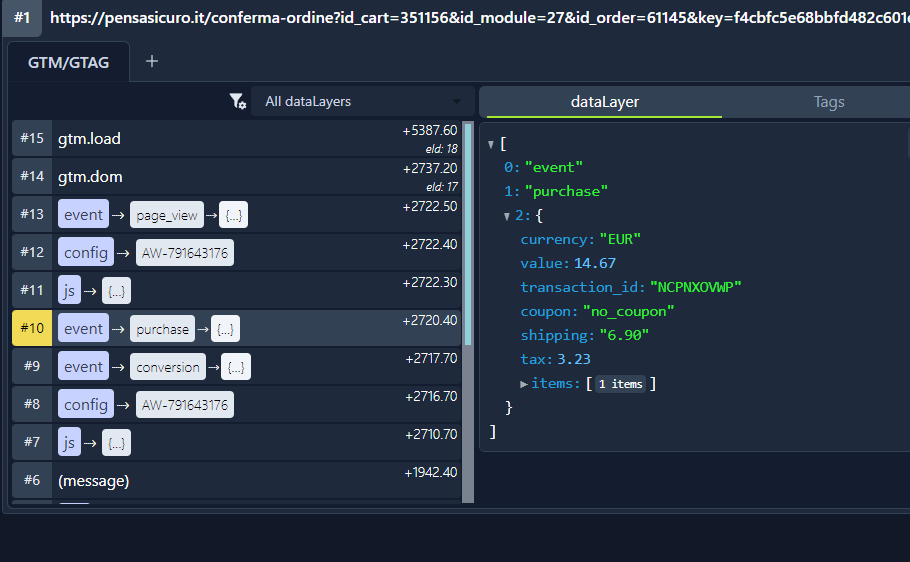Collapse the object at index 2
The width and height of the screenshot is (910, 562).
tap(507, 216)
